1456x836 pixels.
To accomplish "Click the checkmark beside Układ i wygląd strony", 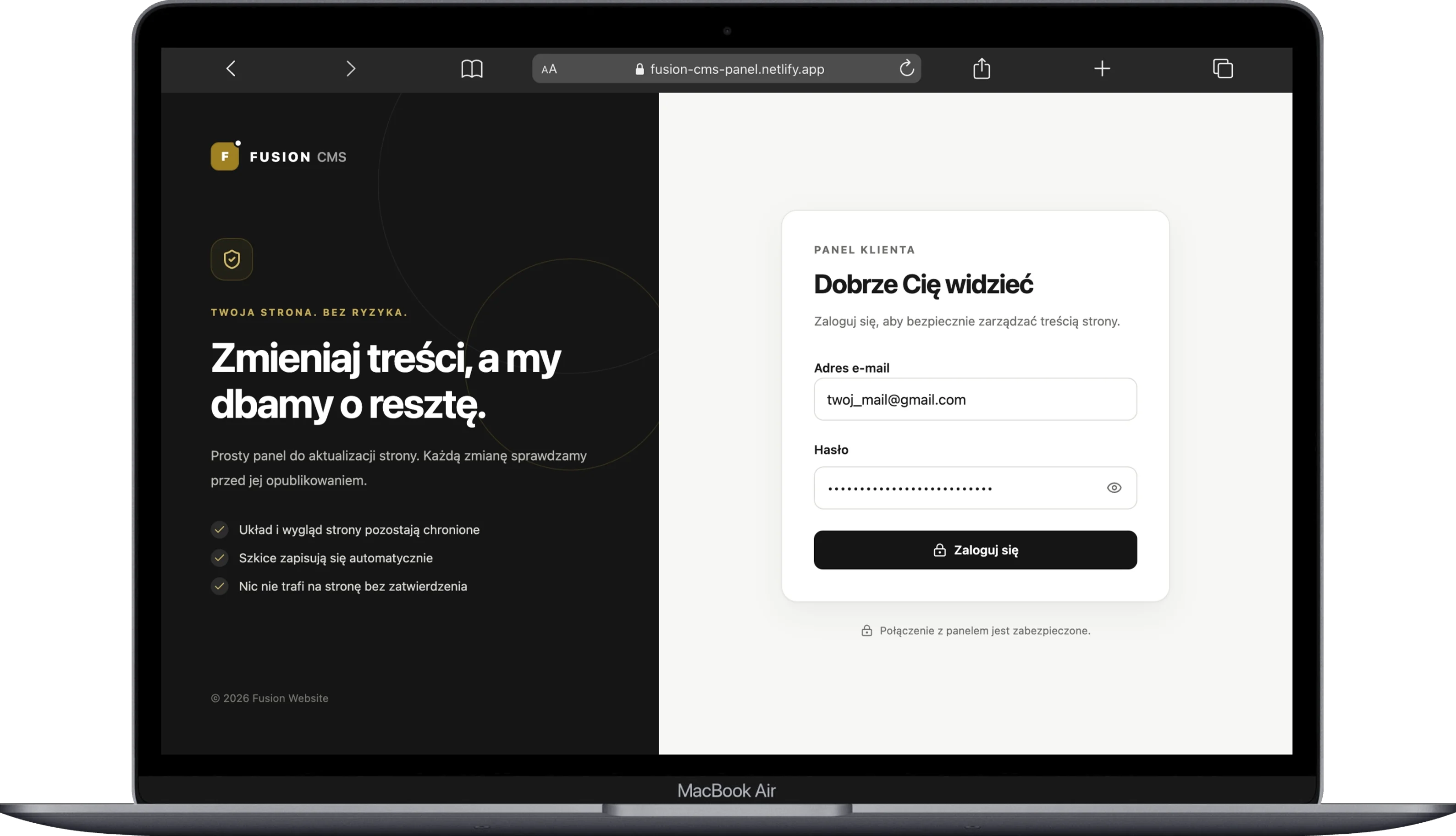I will point(219,529).
